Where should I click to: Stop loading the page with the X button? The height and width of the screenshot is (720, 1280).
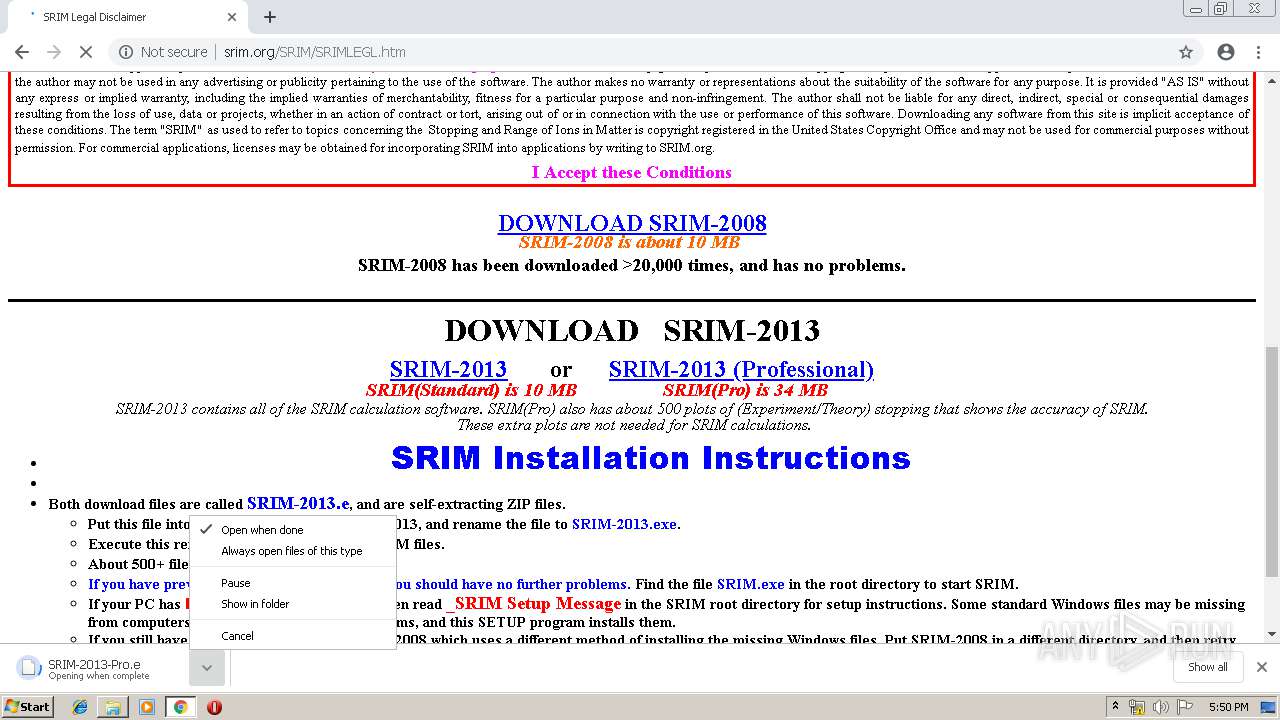click(86, 52)
